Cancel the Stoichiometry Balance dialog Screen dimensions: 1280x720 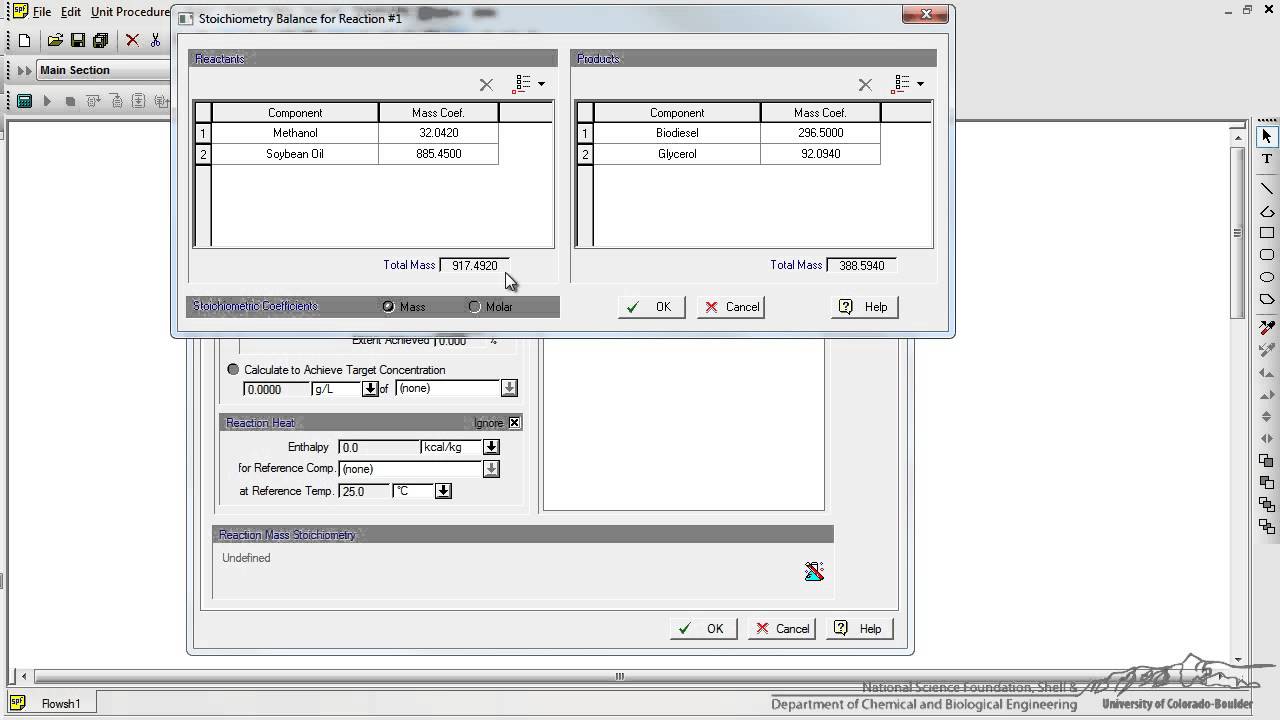pyautogui.click(x=731, y=307)
